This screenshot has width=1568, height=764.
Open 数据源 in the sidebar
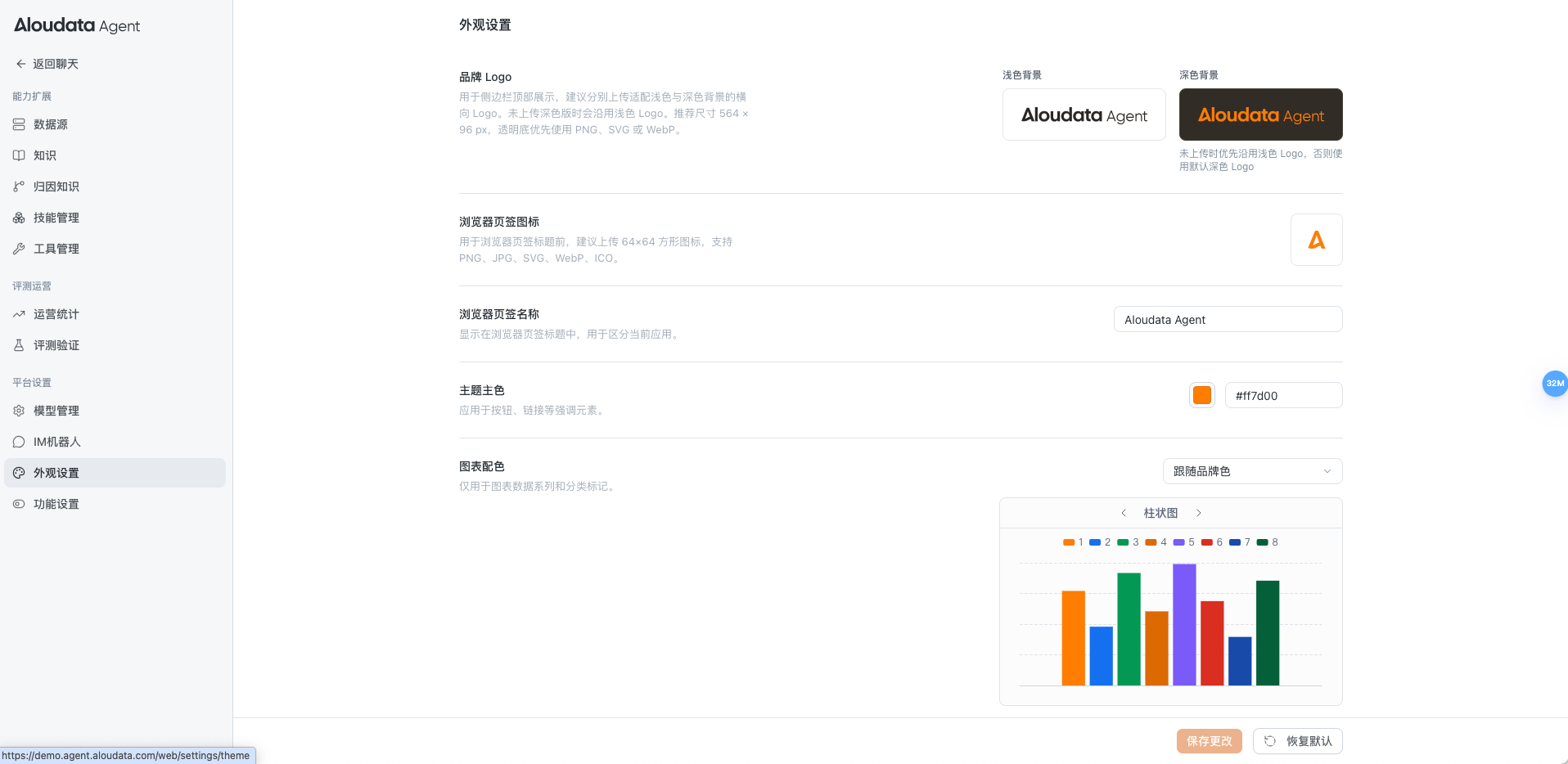click(x=115, y=124)
